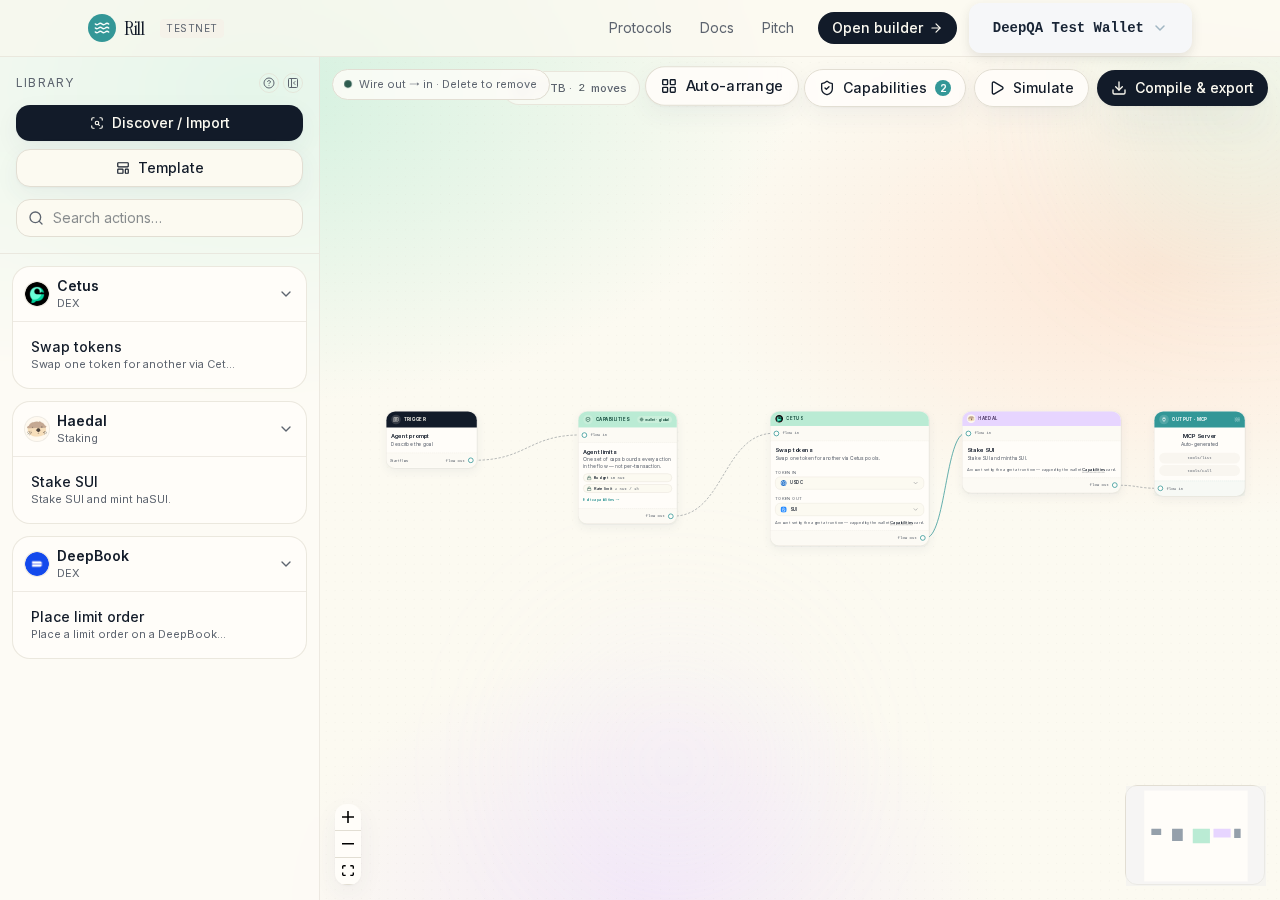The height and width of the screenshot is (900, 1280).
Task: Zoom in on the canvas
Action: (348, 817)
